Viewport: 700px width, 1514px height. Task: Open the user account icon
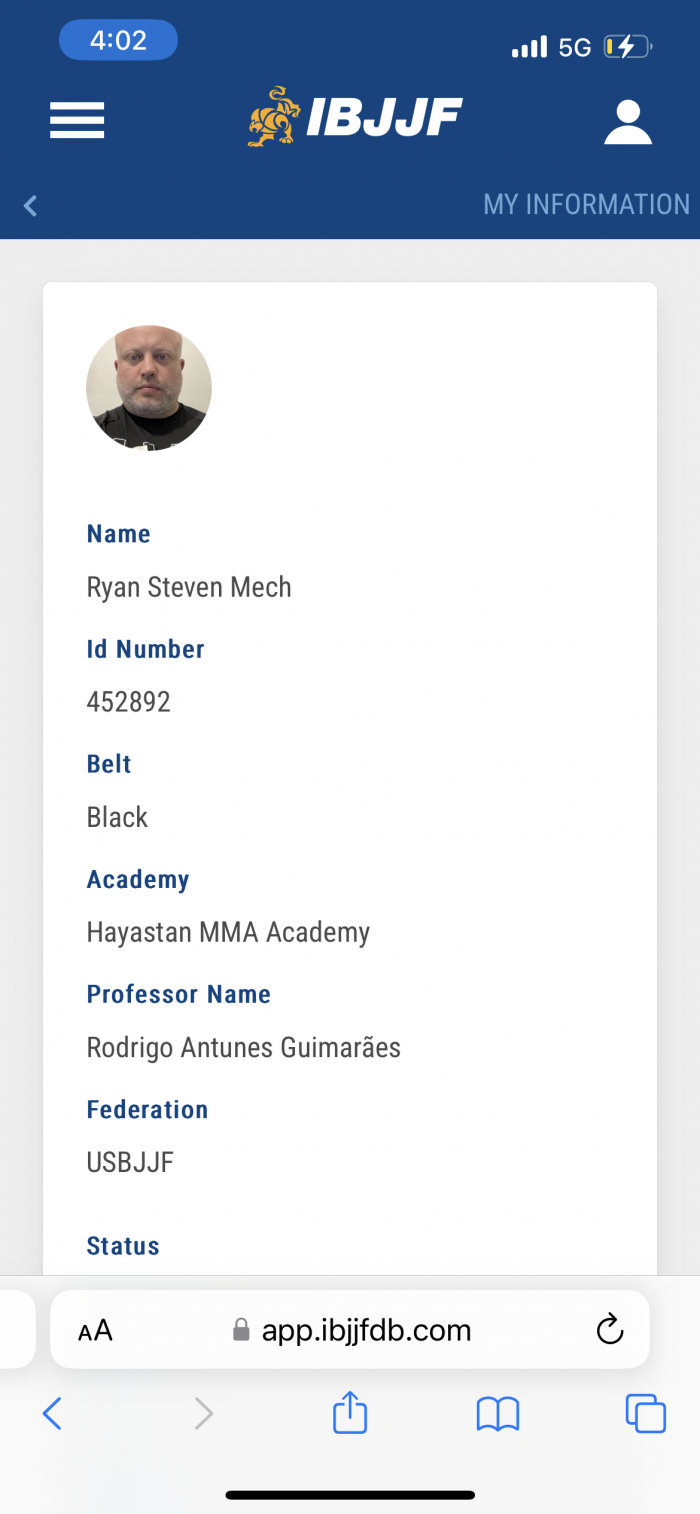628,122
